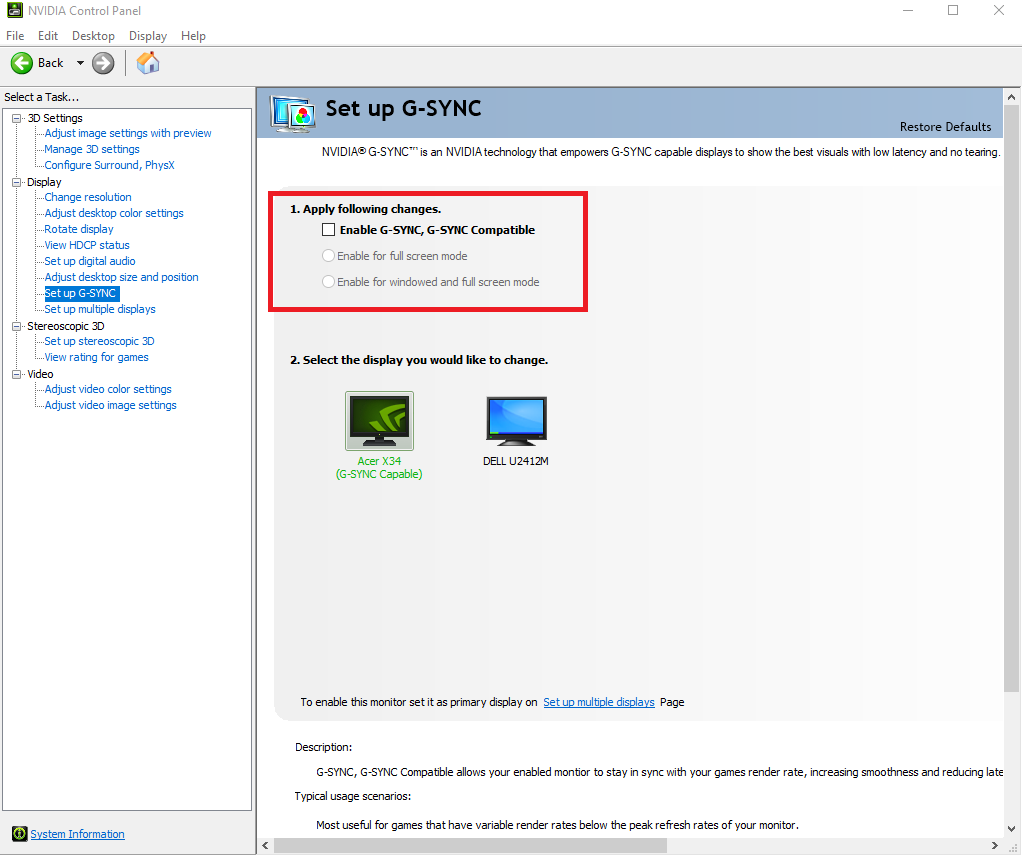Maximize the NVIDIA Control Panel window

click(953, 10)
